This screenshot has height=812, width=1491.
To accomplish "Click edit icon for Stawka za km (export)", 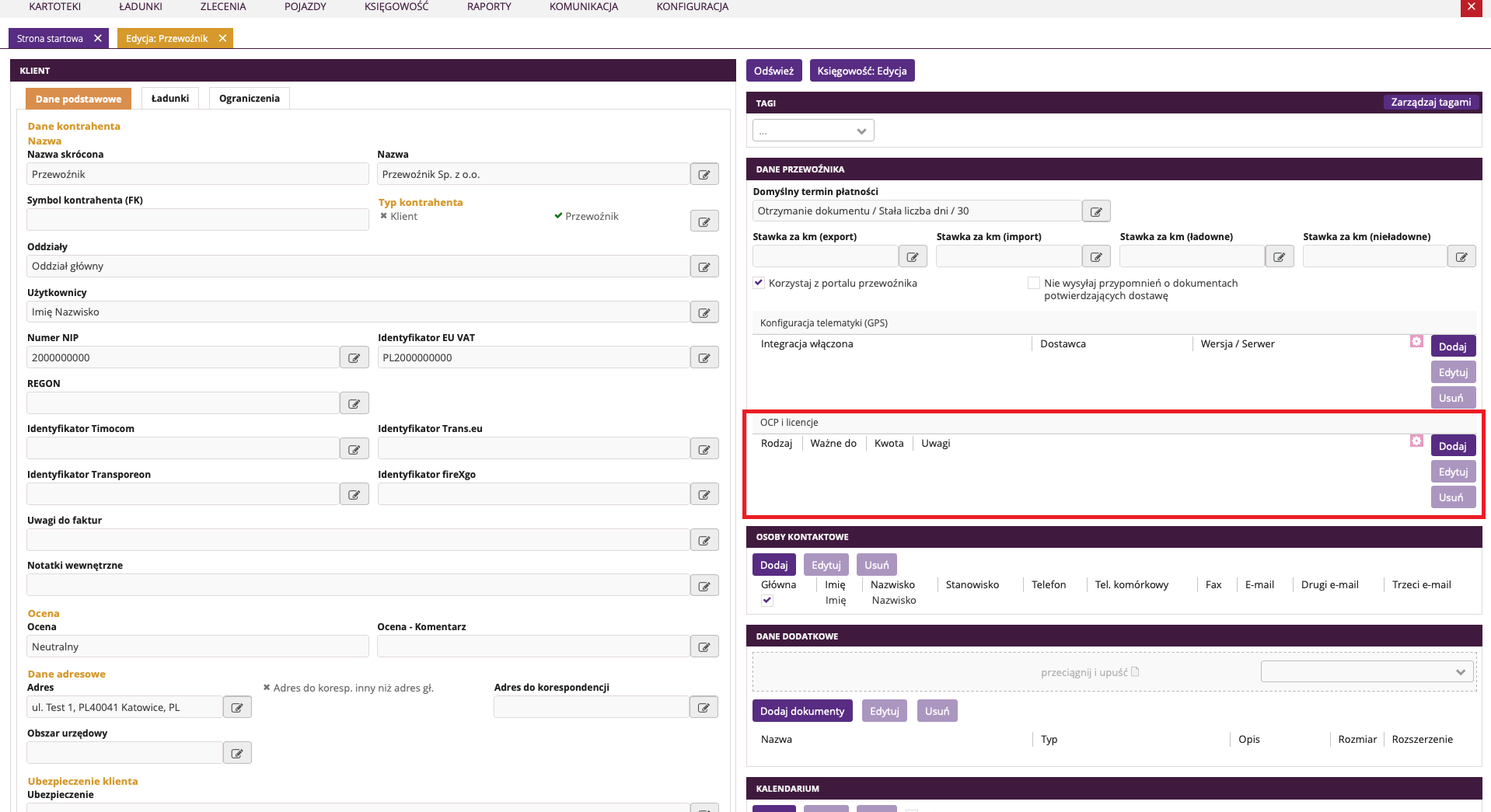I will pos(913,256).
